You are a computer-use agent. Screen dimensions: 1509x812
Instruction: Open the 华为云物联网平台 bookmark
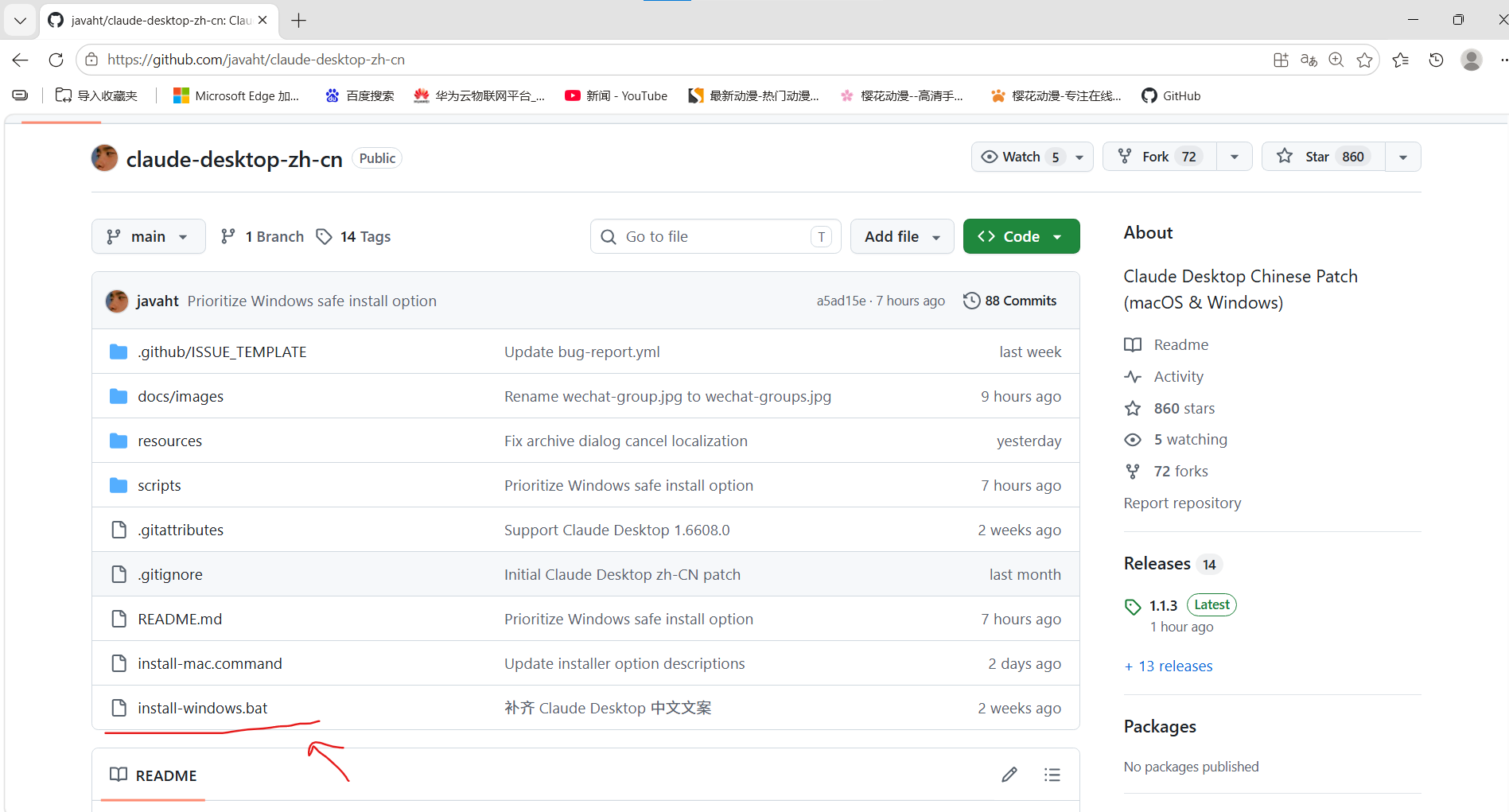click(x=479, y=95)
